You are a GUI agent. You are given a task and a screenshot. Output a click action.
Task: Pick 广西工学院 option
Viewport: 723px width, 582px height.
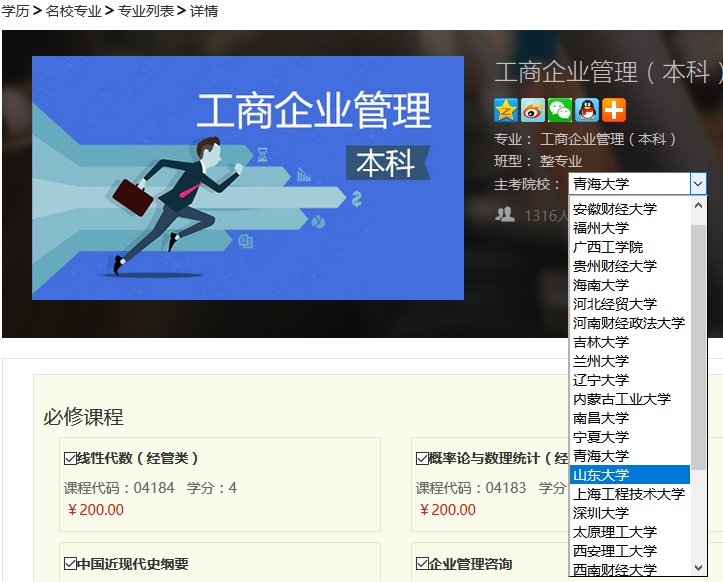tap(630, 247)
